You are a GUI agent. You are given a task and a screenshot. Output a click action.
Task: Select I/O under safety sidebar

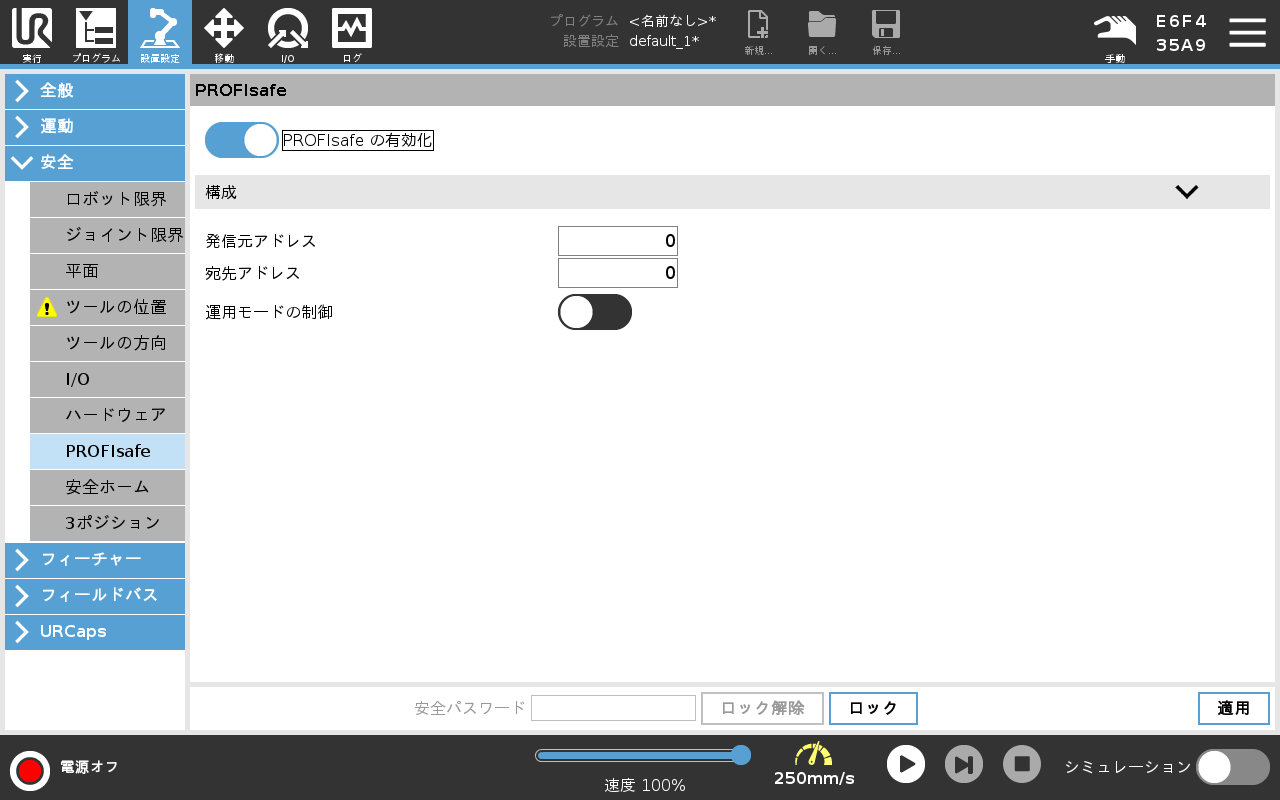point(107,379)
